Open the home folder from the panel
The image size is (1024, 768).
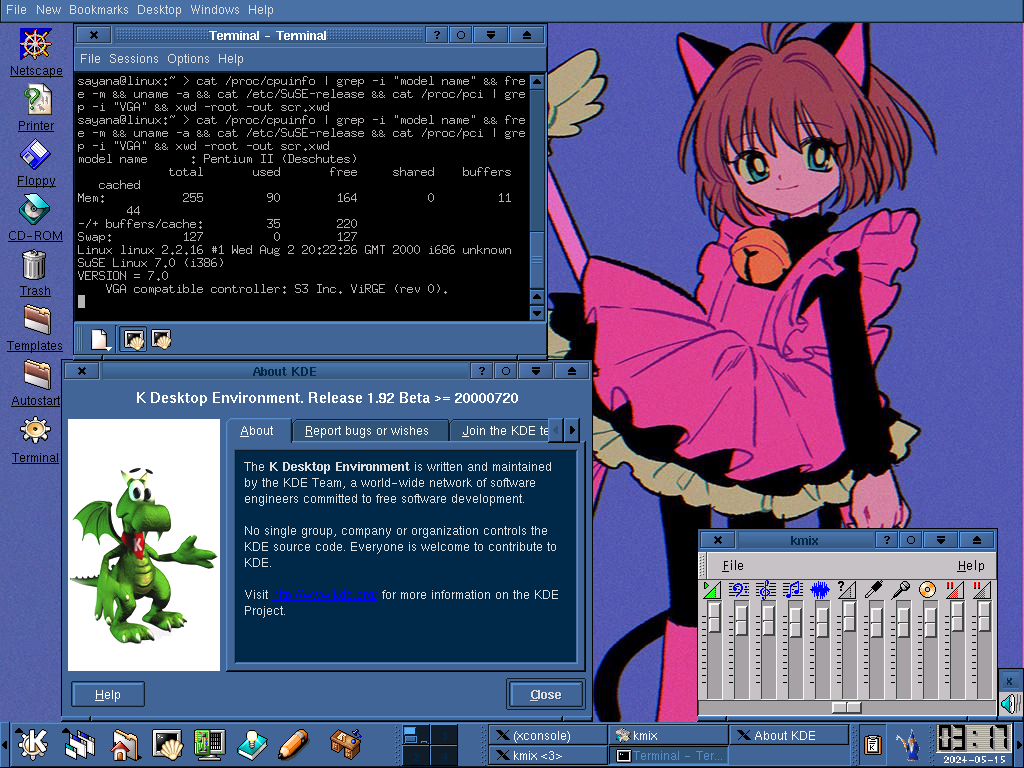[124, 744]
